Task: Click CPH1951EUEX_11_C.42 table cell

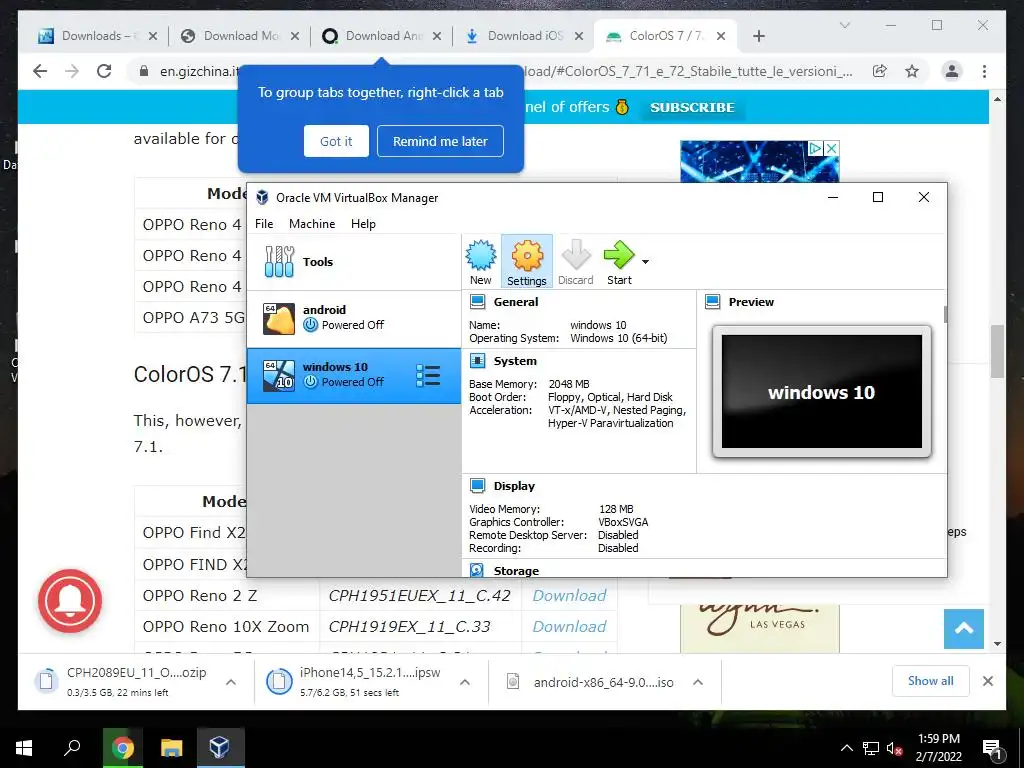Action: click(x=419, y=596)
